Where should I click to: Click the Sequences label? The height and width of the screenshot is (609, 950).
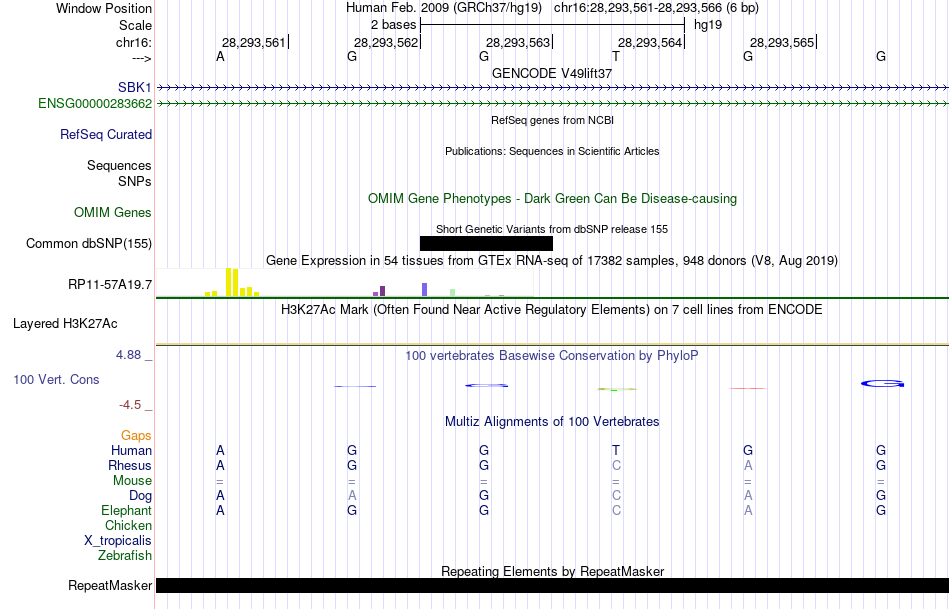tap(119, 165)
